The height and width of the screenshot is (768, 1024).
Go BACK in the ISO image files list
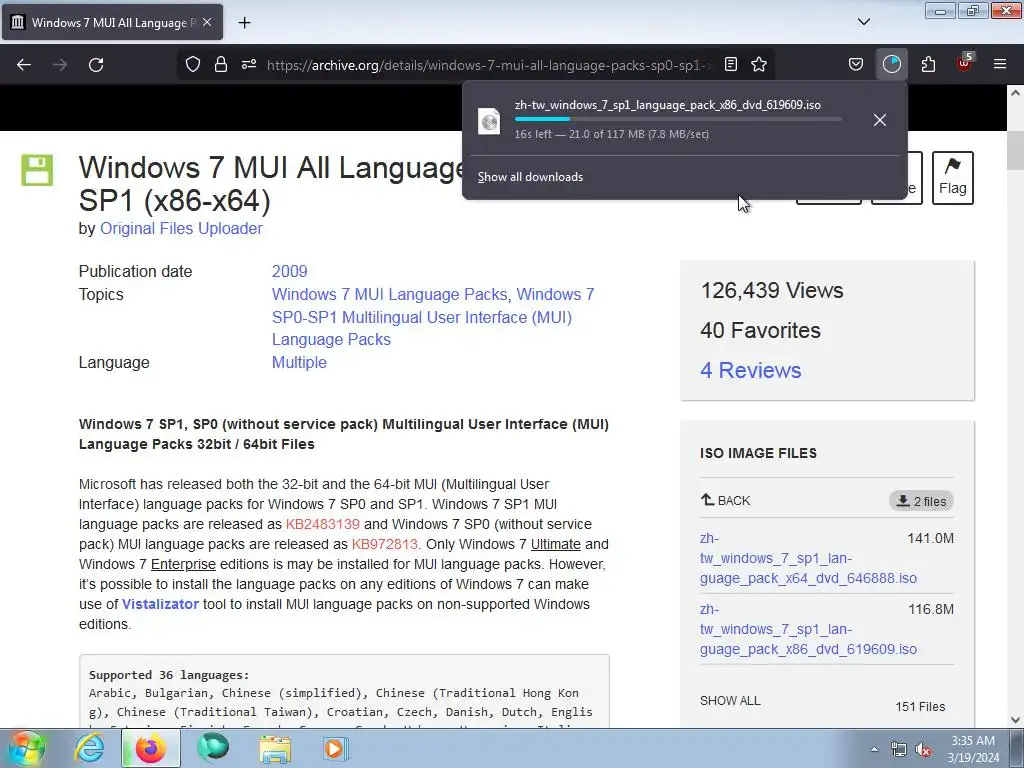tap(725, 500)
